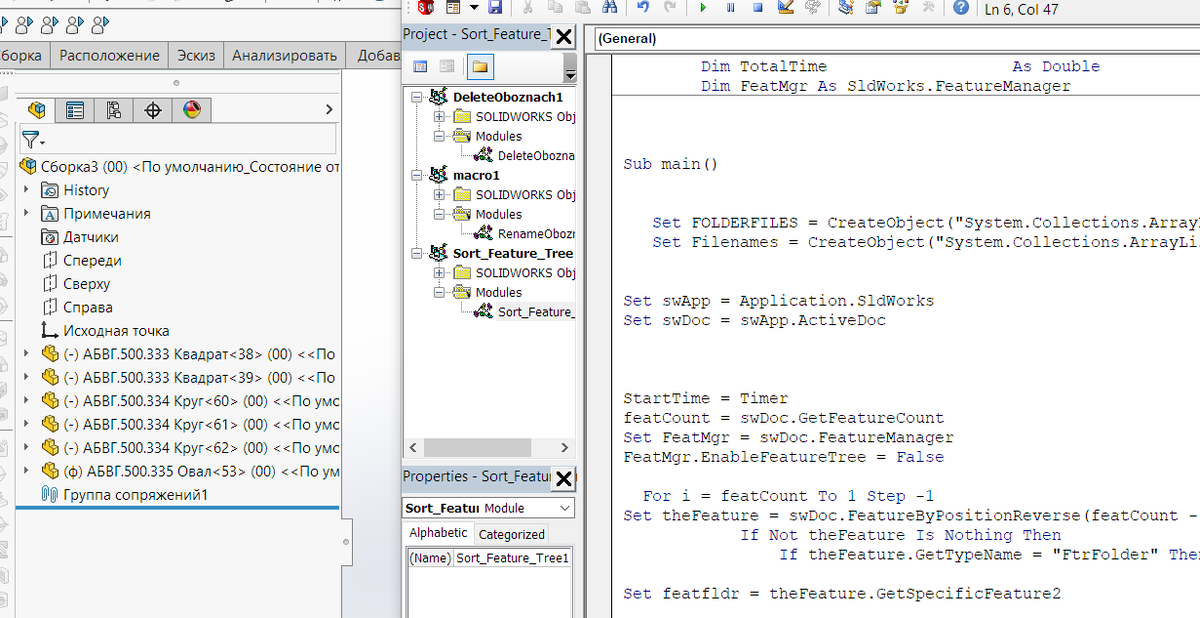Screen dimensions: 1200x618
Task: Select the Sort_Feature_ module
Action: point(524,311)
